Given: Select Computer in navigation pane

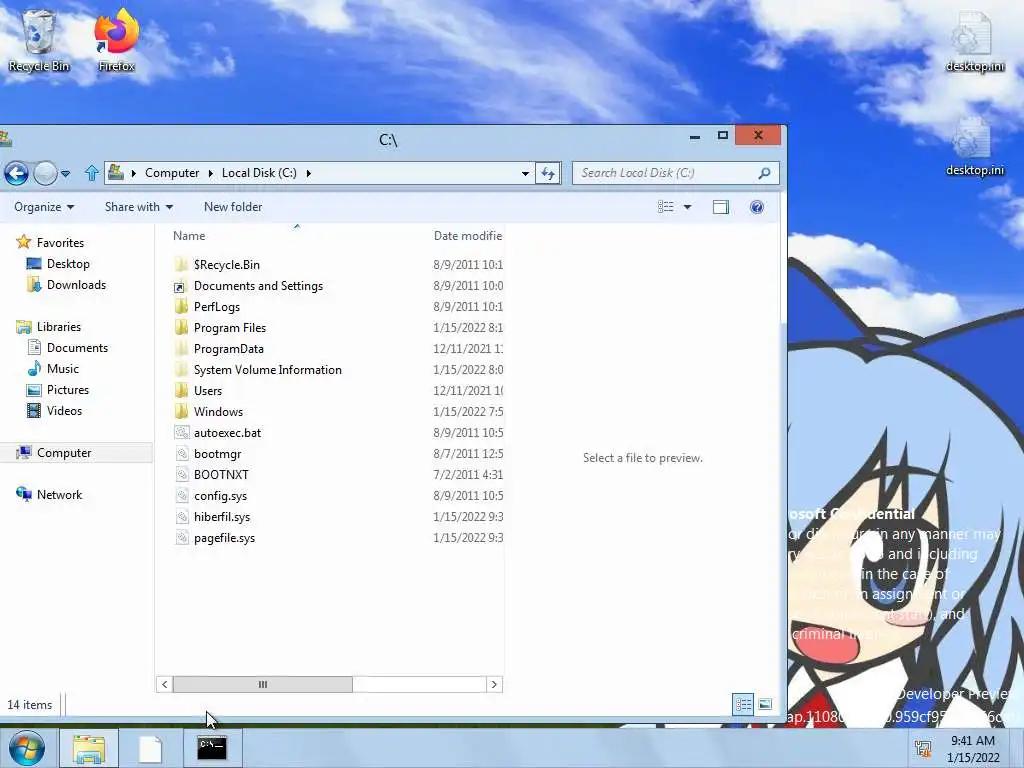Looking at the screenshot, I should pyautogui.click(x=64, y=453).
